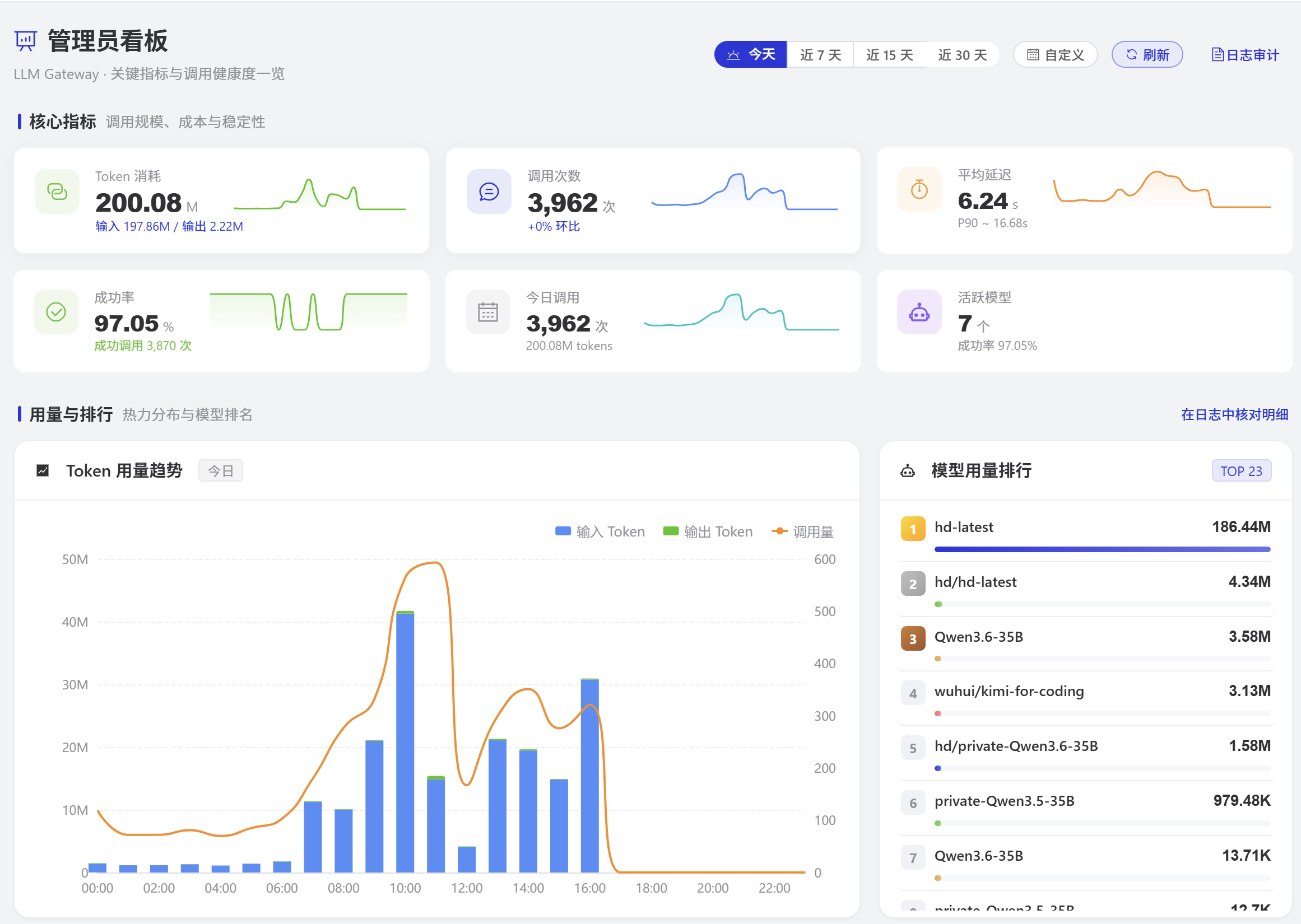Click the 200.08M tokens text

click(569, 346)
